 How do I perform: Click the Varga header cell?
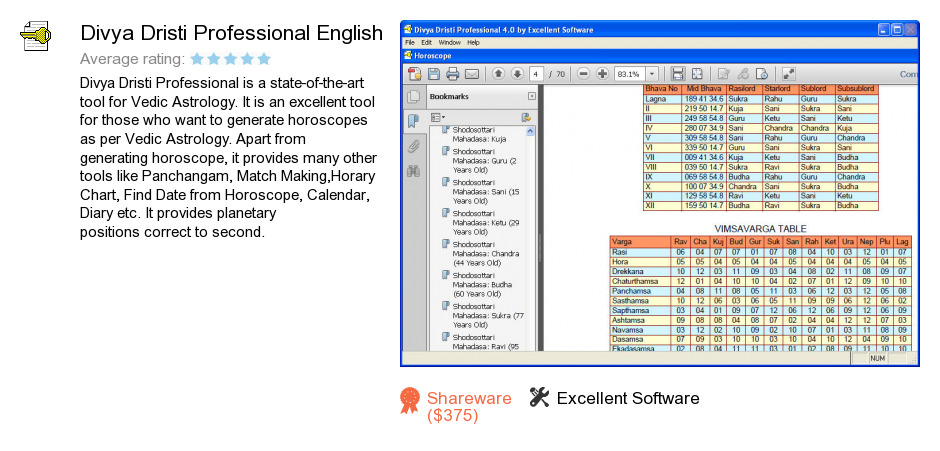pyautogui.click(x=640, y=242)
